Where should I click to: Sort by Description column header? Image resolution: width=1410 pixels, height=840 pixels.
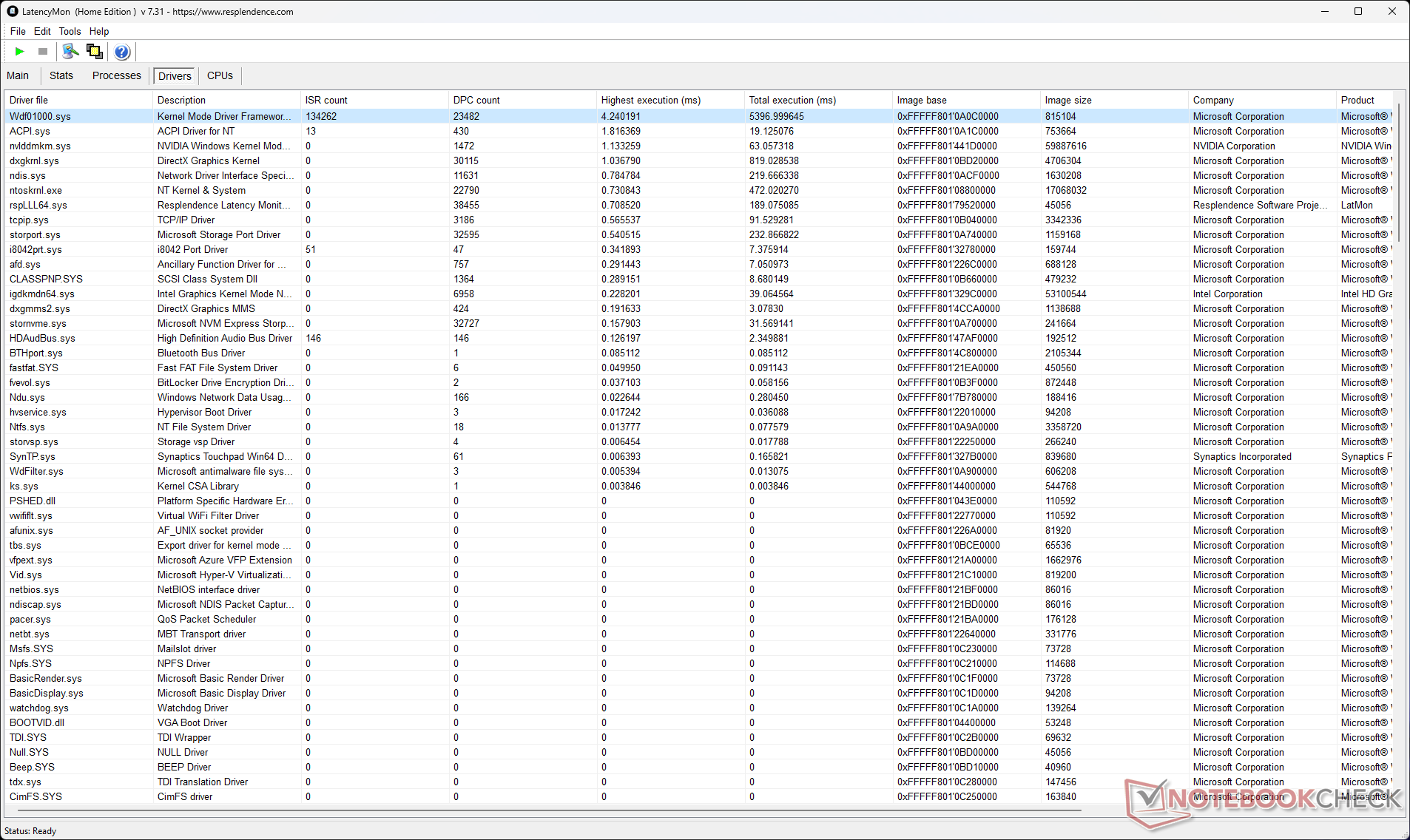(227, 100)
